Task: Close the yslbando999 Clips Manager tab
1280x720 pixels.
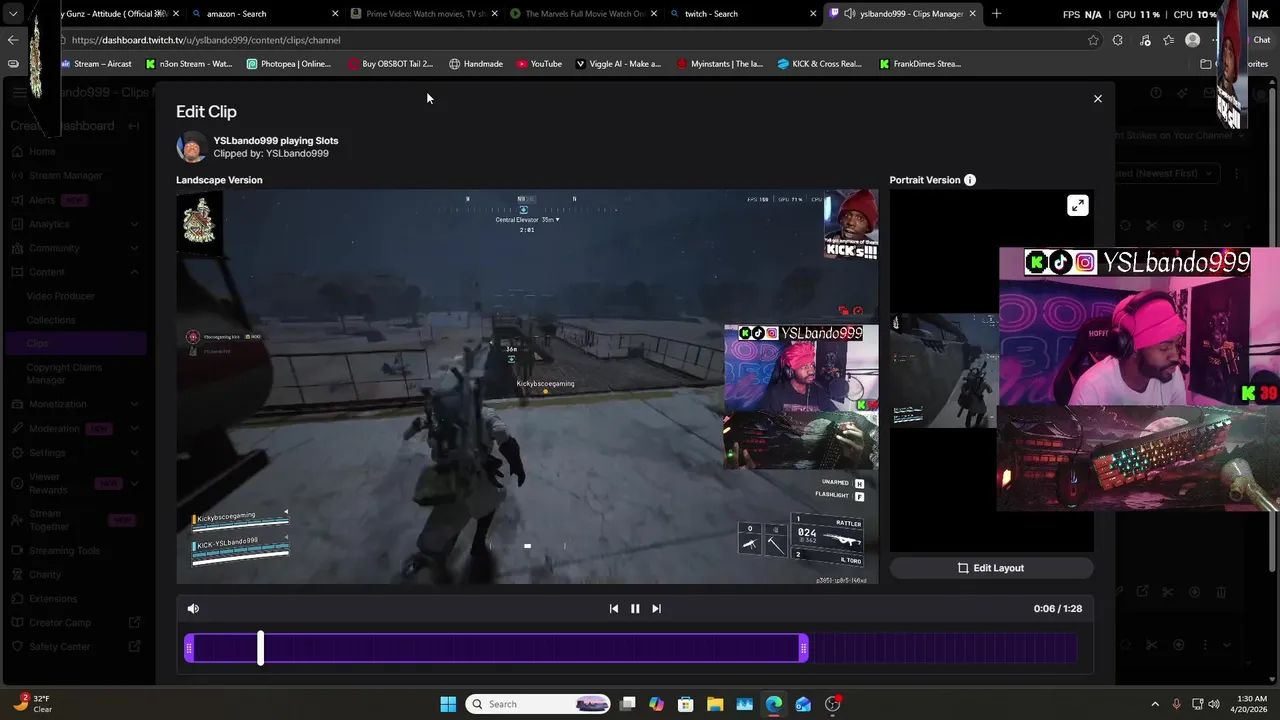Action: point(972,14)
